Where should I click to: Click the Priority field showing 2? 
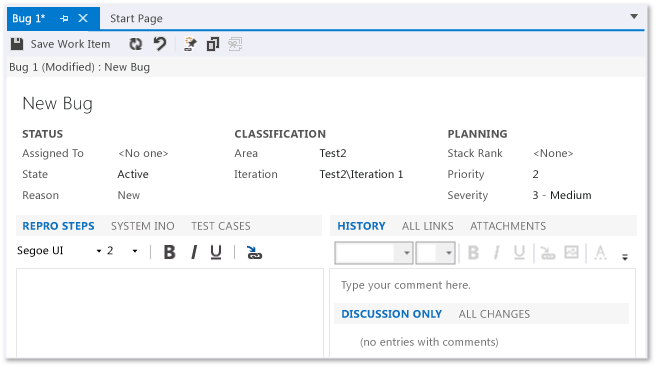pos(536,174)
